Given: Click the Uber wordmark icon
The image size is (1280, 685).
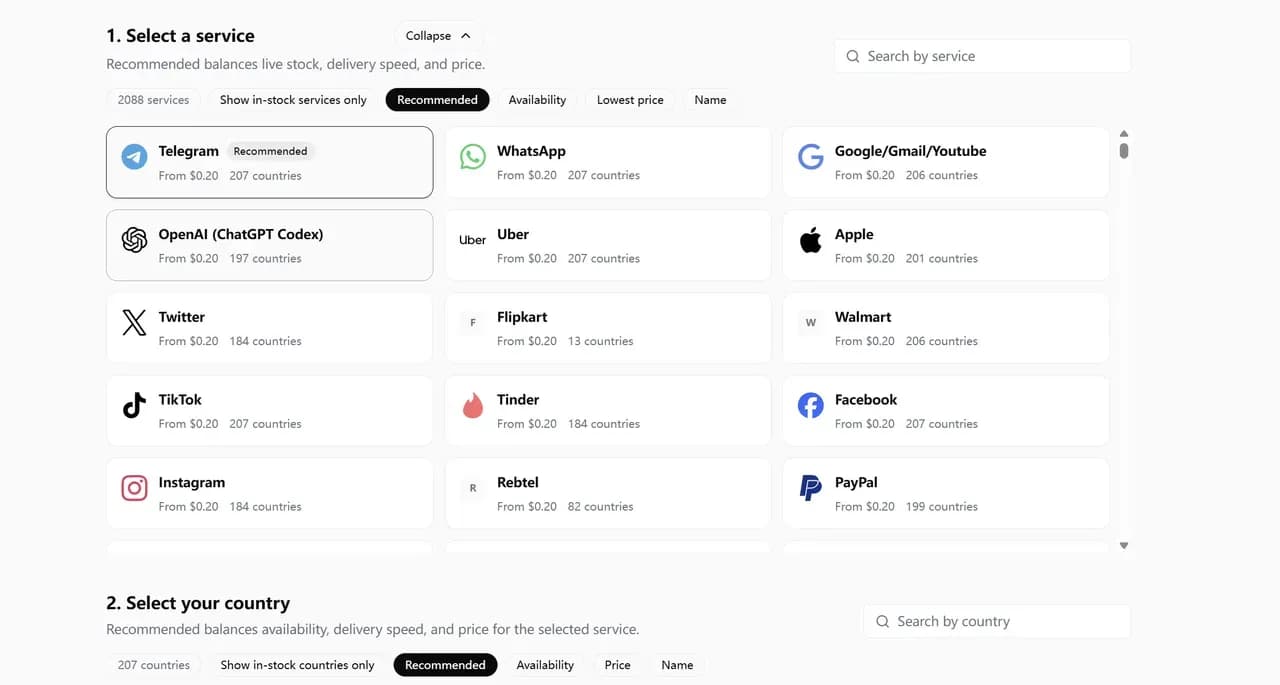Looking at the screenshot, I should (473, 240).
